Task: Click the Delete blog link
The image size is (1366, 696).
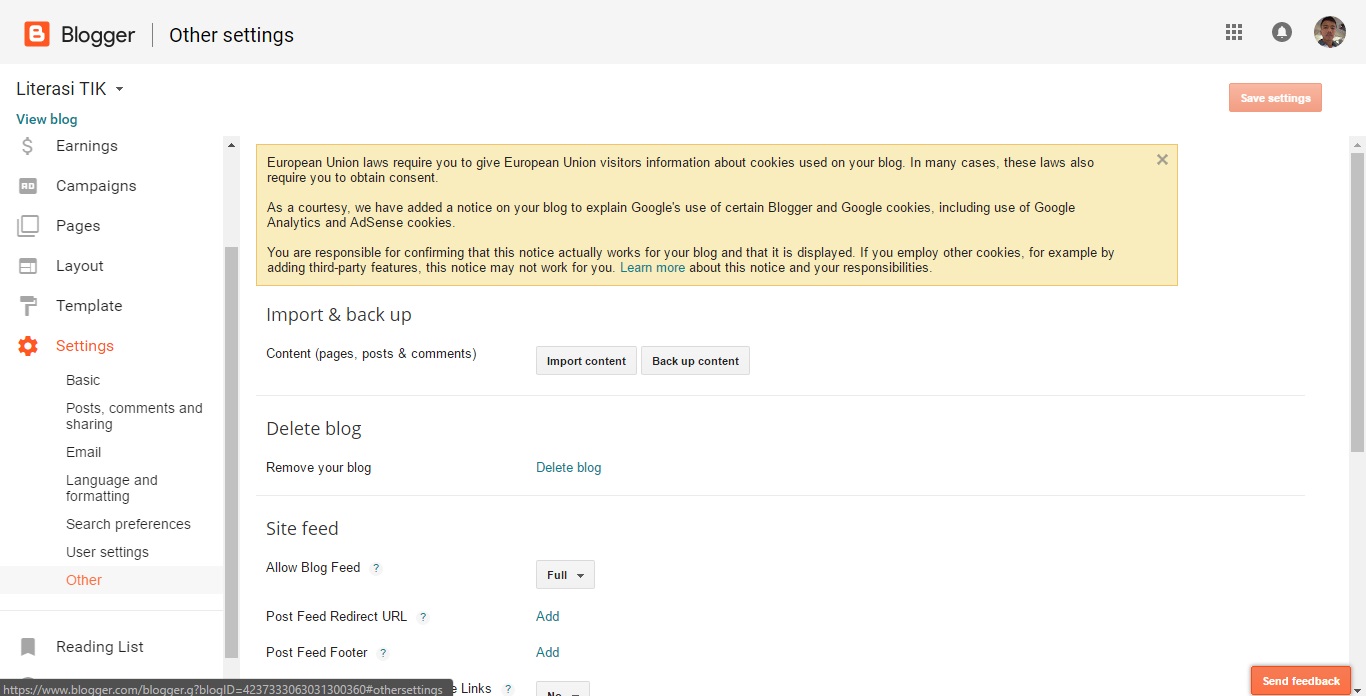Action: [568, 467]
